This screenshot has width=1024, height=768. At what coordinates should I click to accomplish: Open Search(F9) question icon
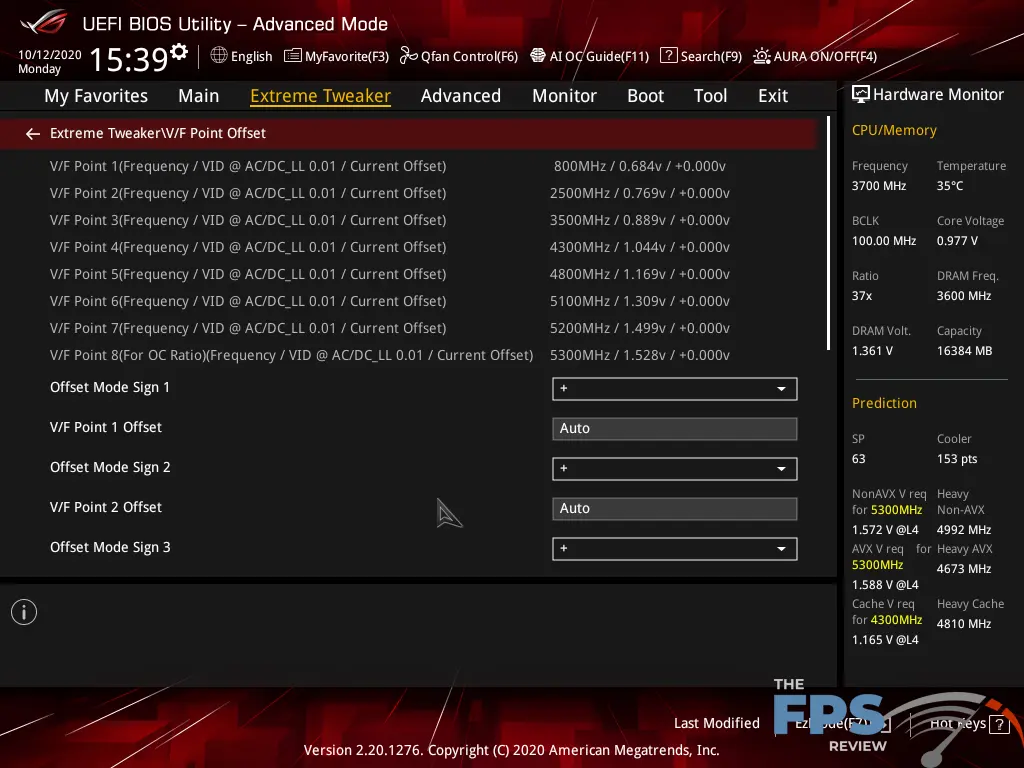pyautogui.click(x=669, y=56)
